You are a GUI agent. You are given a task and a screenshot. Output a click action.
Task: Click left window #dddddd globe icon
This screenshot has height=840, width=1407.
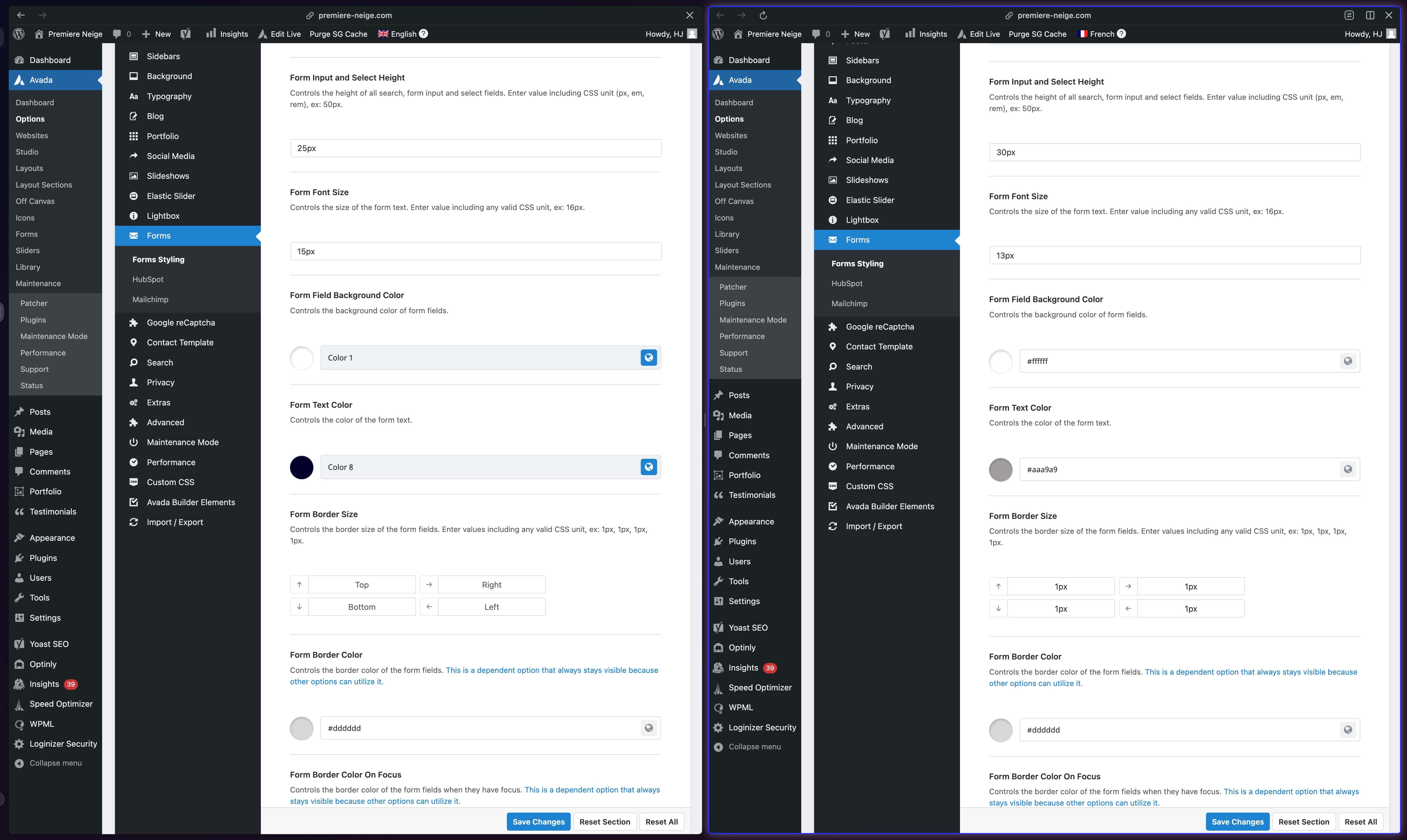coord(649,728)
